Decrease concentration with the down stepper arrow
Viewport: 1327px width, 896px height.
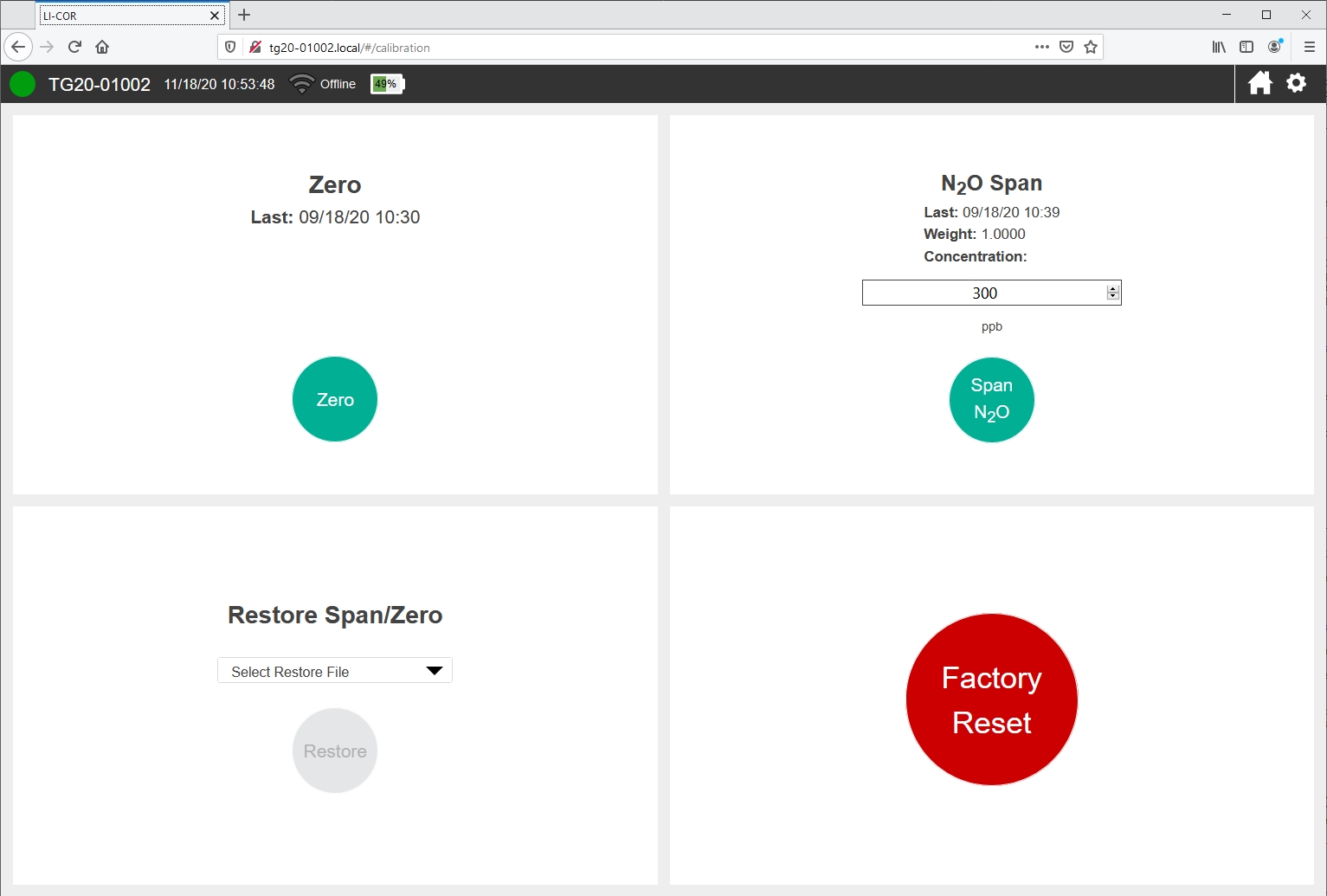(x=1113, y=297)
